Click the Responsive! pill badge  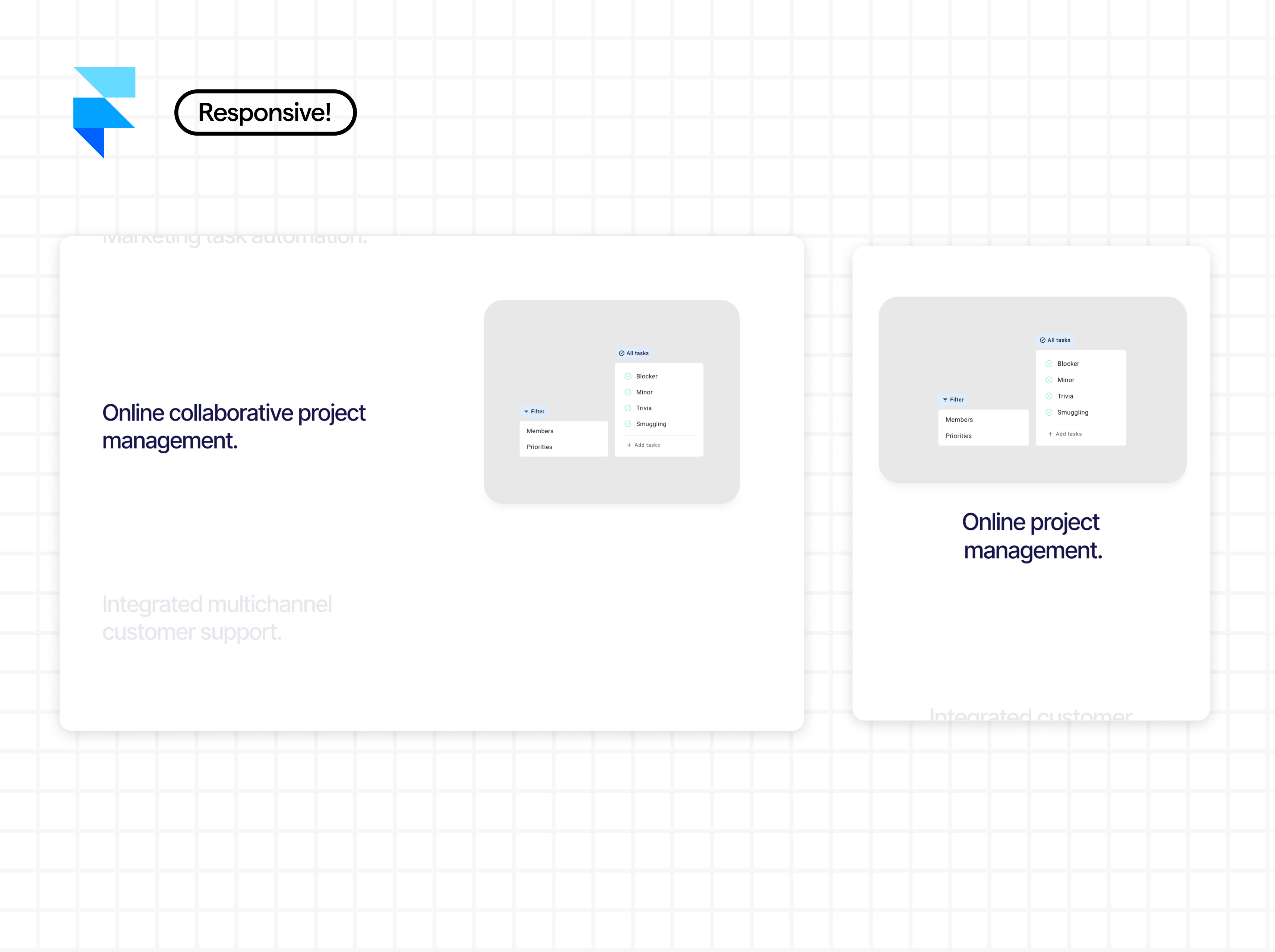[265, 112]
